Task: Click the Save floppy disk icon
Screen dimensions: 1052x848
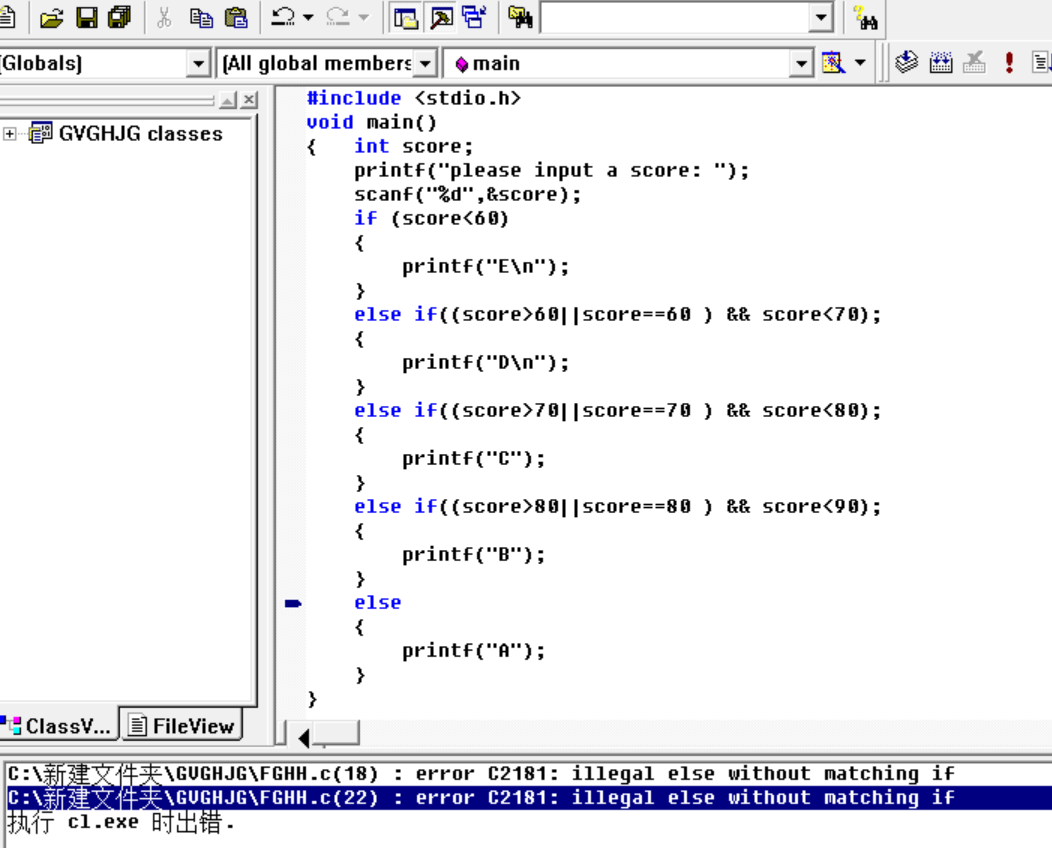Action: click(87, 17)
